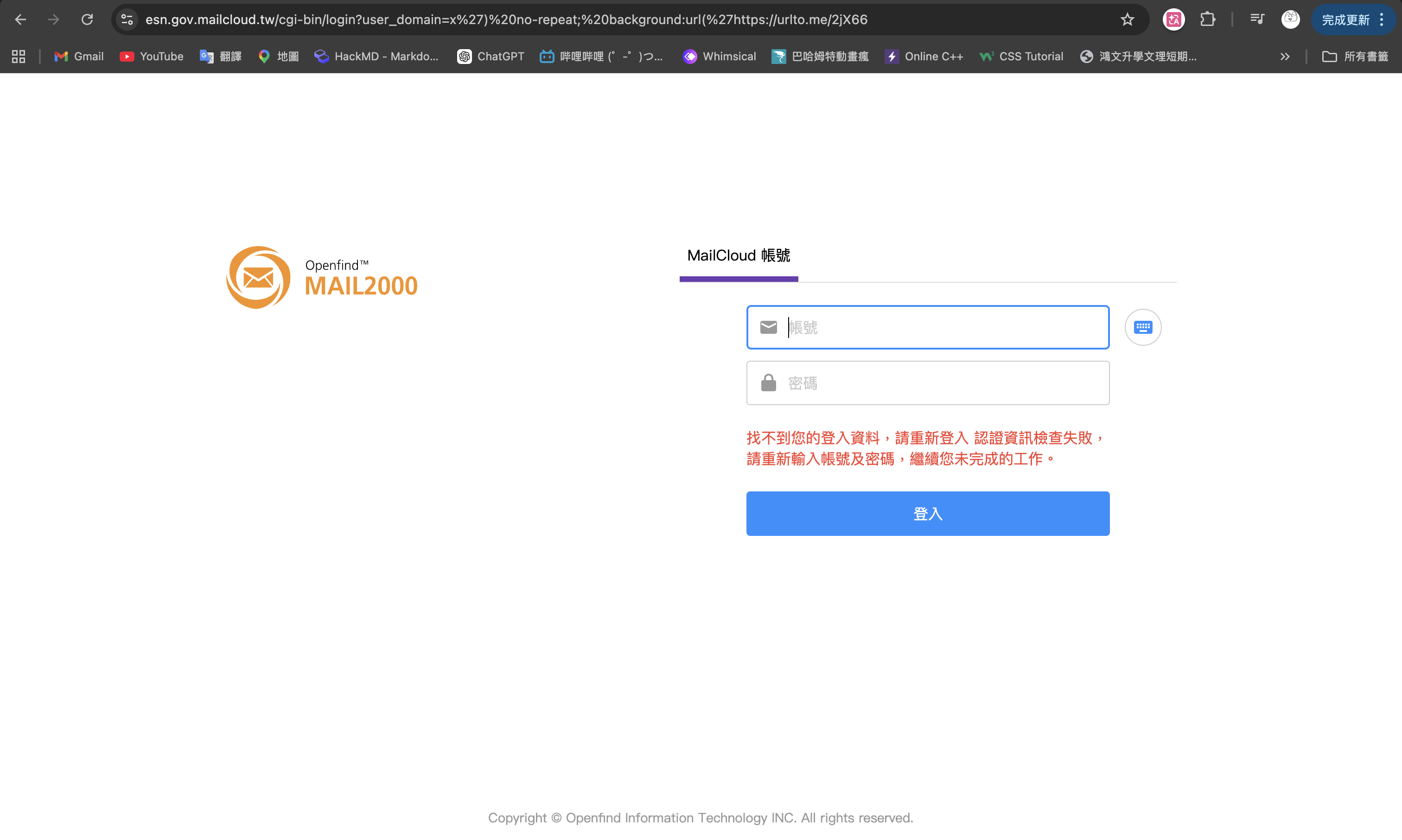The width and height of the screenshot is (1402, 840).
Task: Bookmark this page with the star icon
Action: coord(1128,20)
